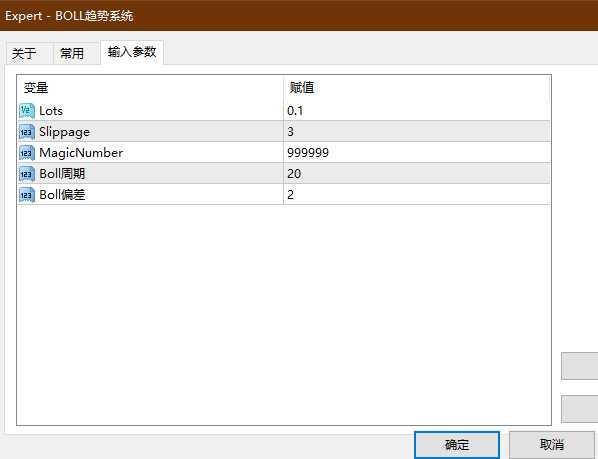Select the MagicNumber variable name
This screenshot has height=459, width=598.
pos(81,153)
